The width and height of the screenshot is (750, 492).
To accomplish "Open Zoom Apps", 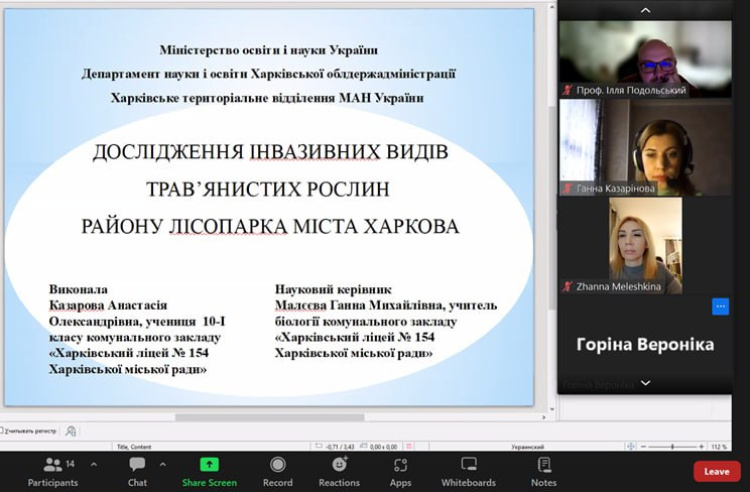I will (400, 471).
